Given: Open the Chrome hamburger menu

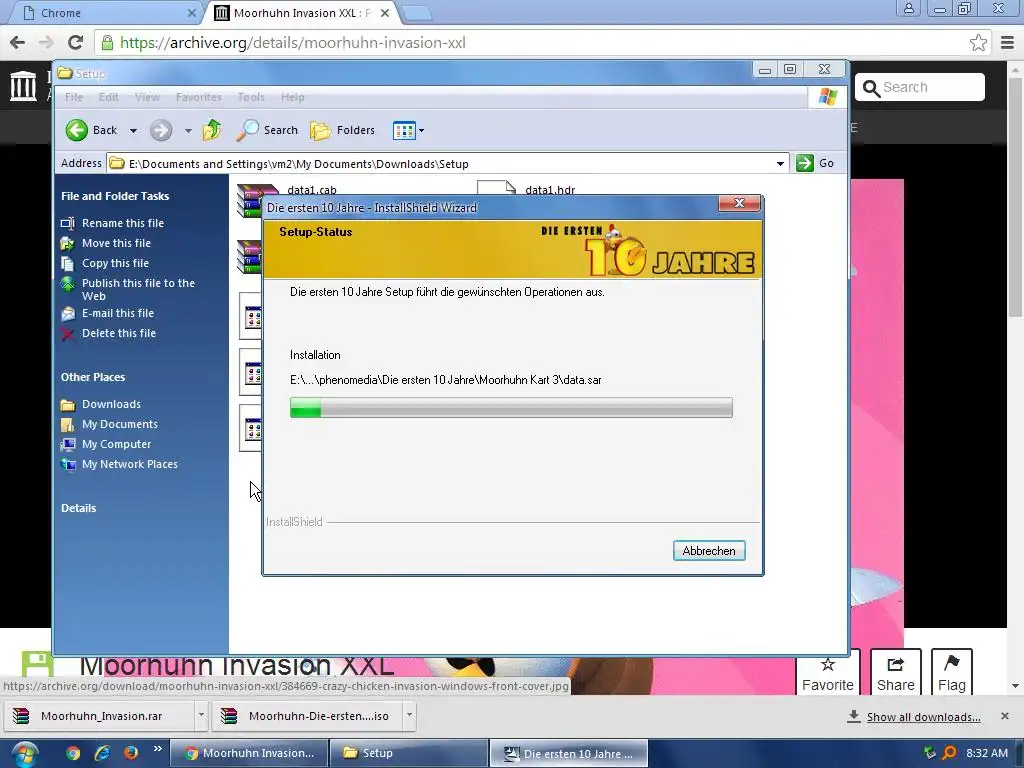Looking at the screenshot, I should pos(1008,42).
